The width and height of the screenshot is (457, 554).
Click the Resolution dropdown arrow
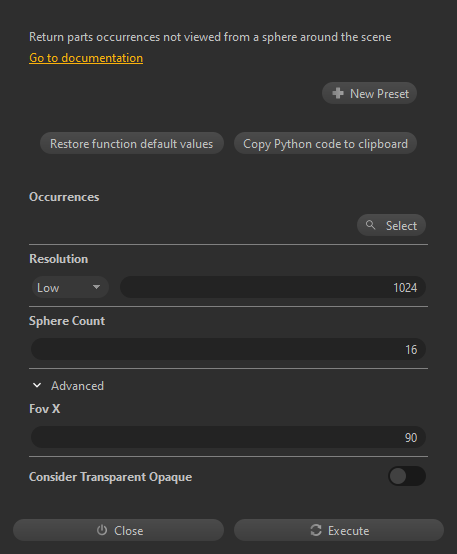tap(96, 287)
